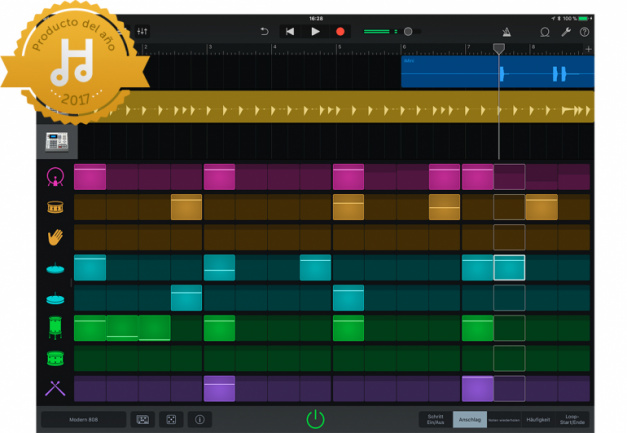Undo the last action
This screenshot has height=433, width=627.
(264, 32)
